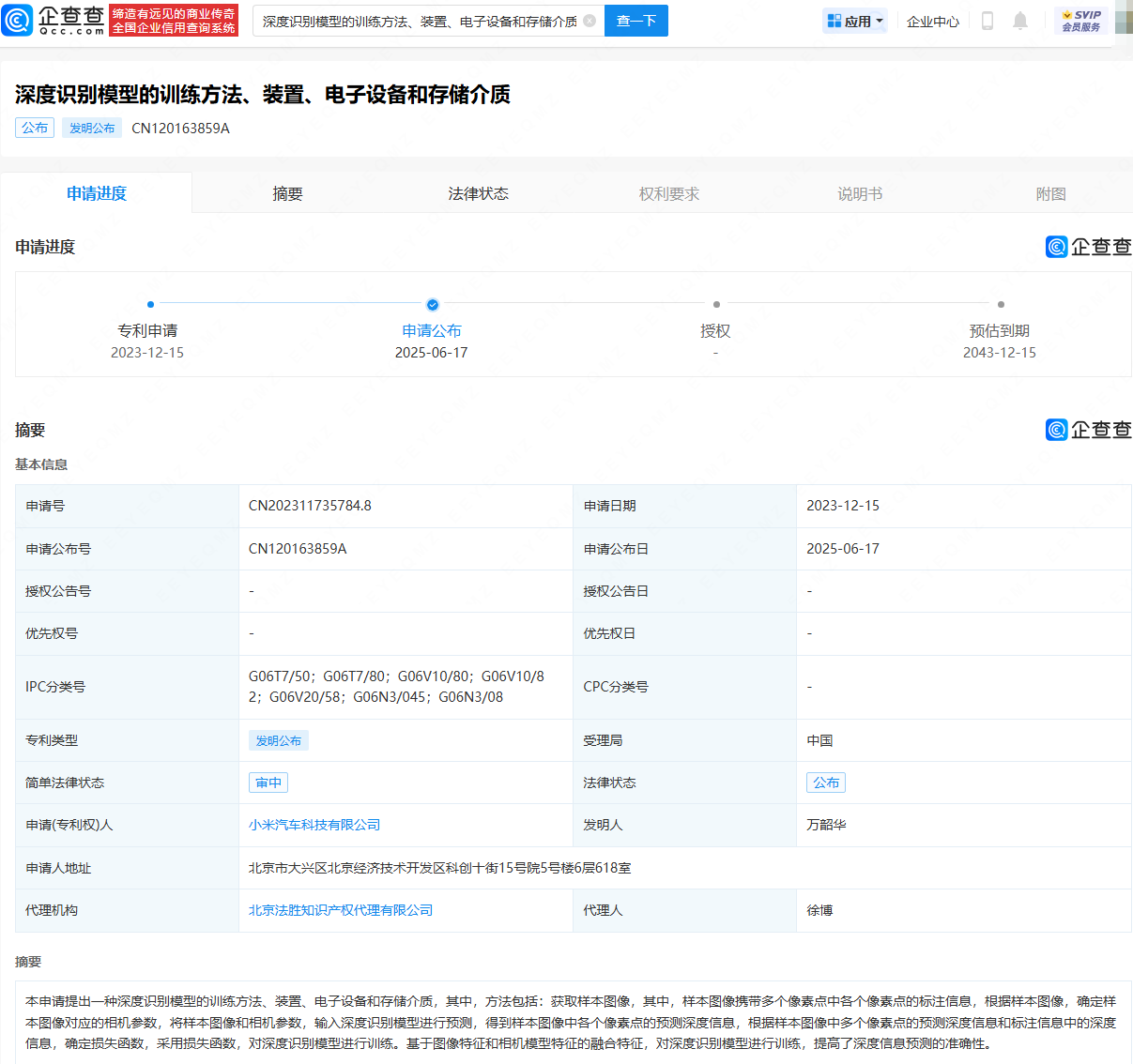This screenshot has width=1133, height=1064.
Task: Click patent number CN120163859A under title
Action: (180, 128)
